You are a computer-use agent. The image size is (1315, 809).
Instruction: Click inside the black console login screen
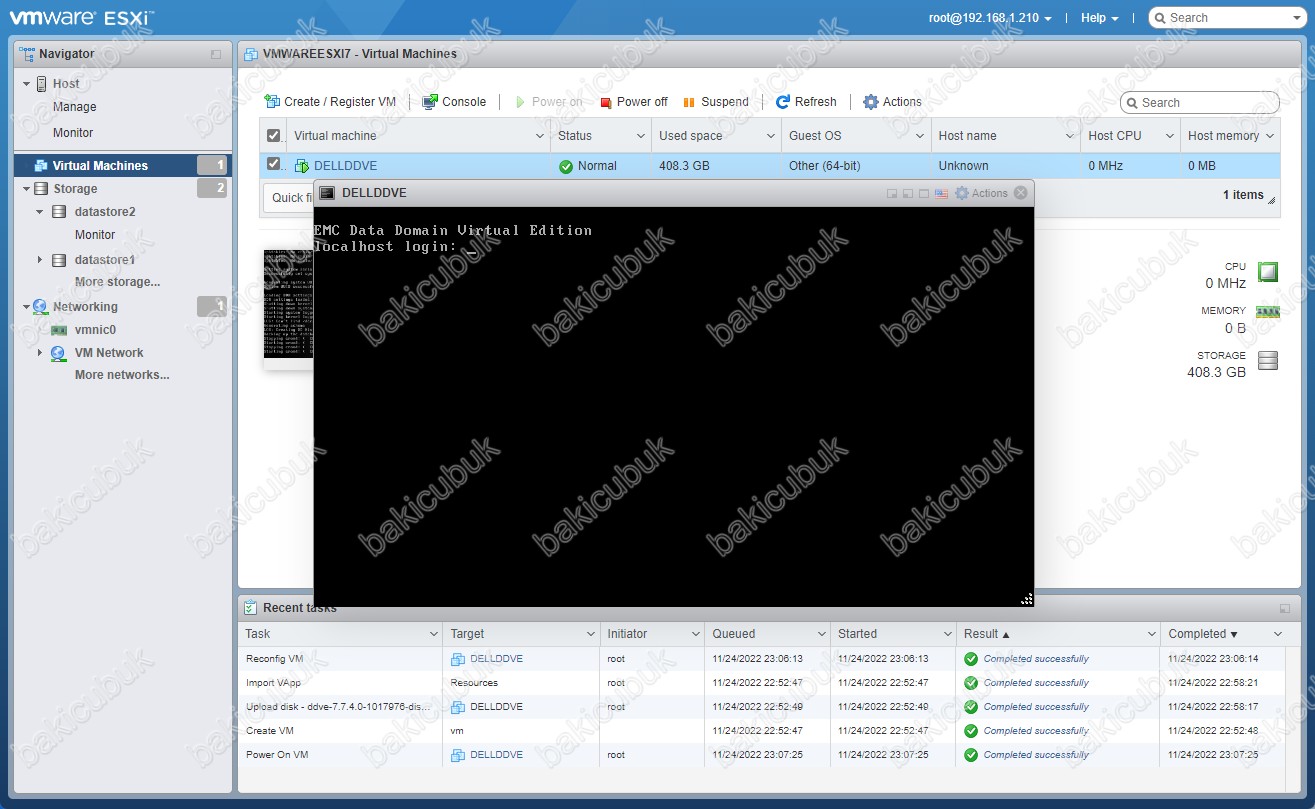coord(674,405)
